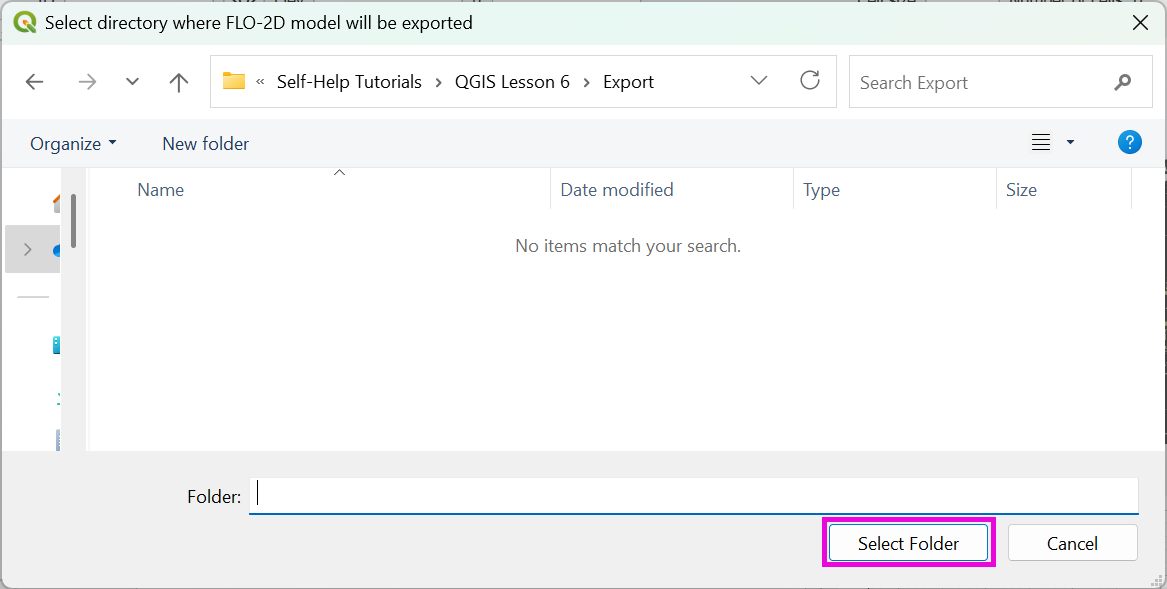
Task: Create a New folder
Action: [205, 144]
